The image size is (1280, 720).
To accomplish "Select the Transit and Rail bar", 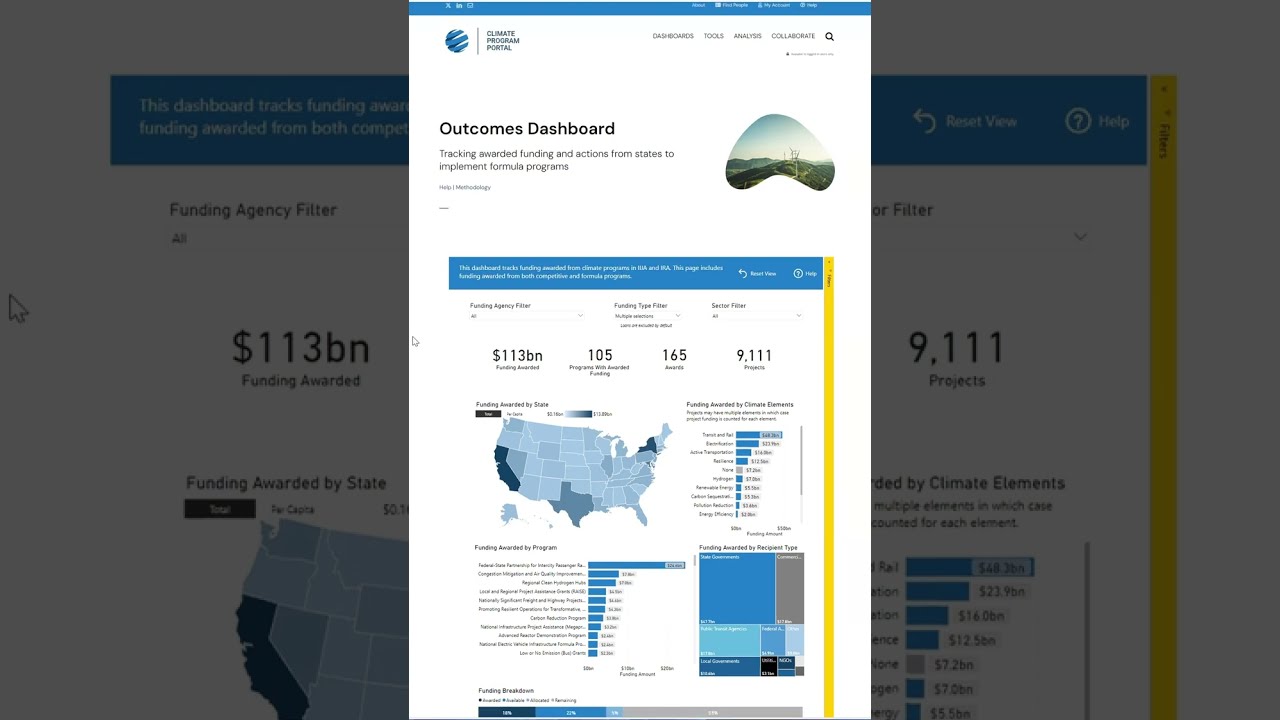I will [x=758, y=435].
